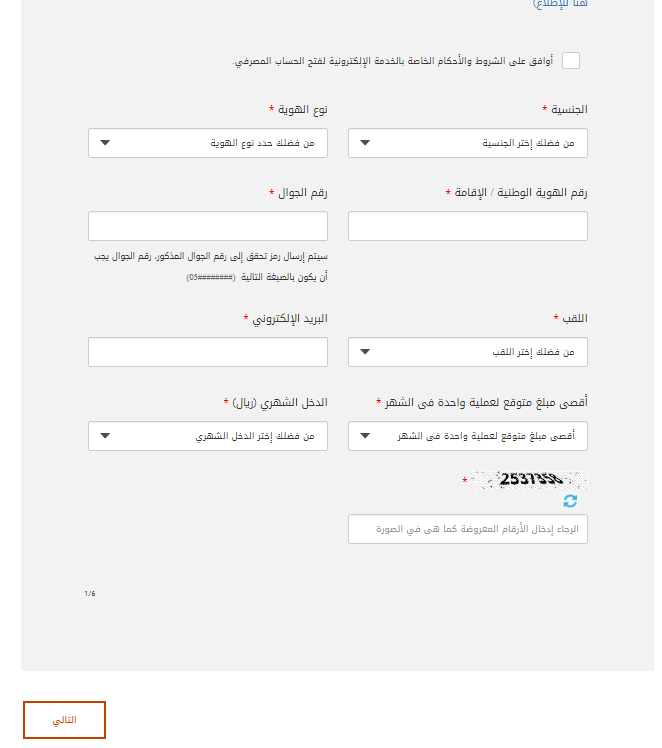The width and height of the screenshot is (662, 748).
Task: Click the captcha number image
Action: [x=530, y=480]
